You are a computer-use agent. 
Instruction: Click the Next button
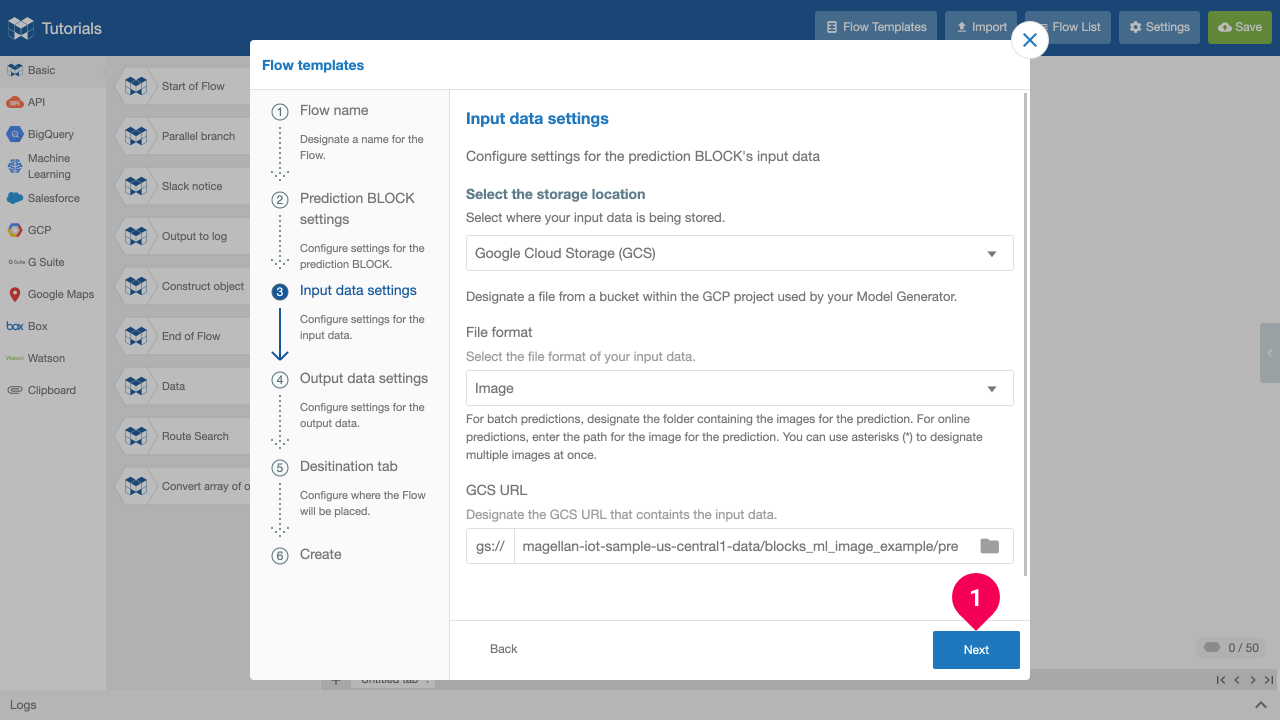(976, 650)
